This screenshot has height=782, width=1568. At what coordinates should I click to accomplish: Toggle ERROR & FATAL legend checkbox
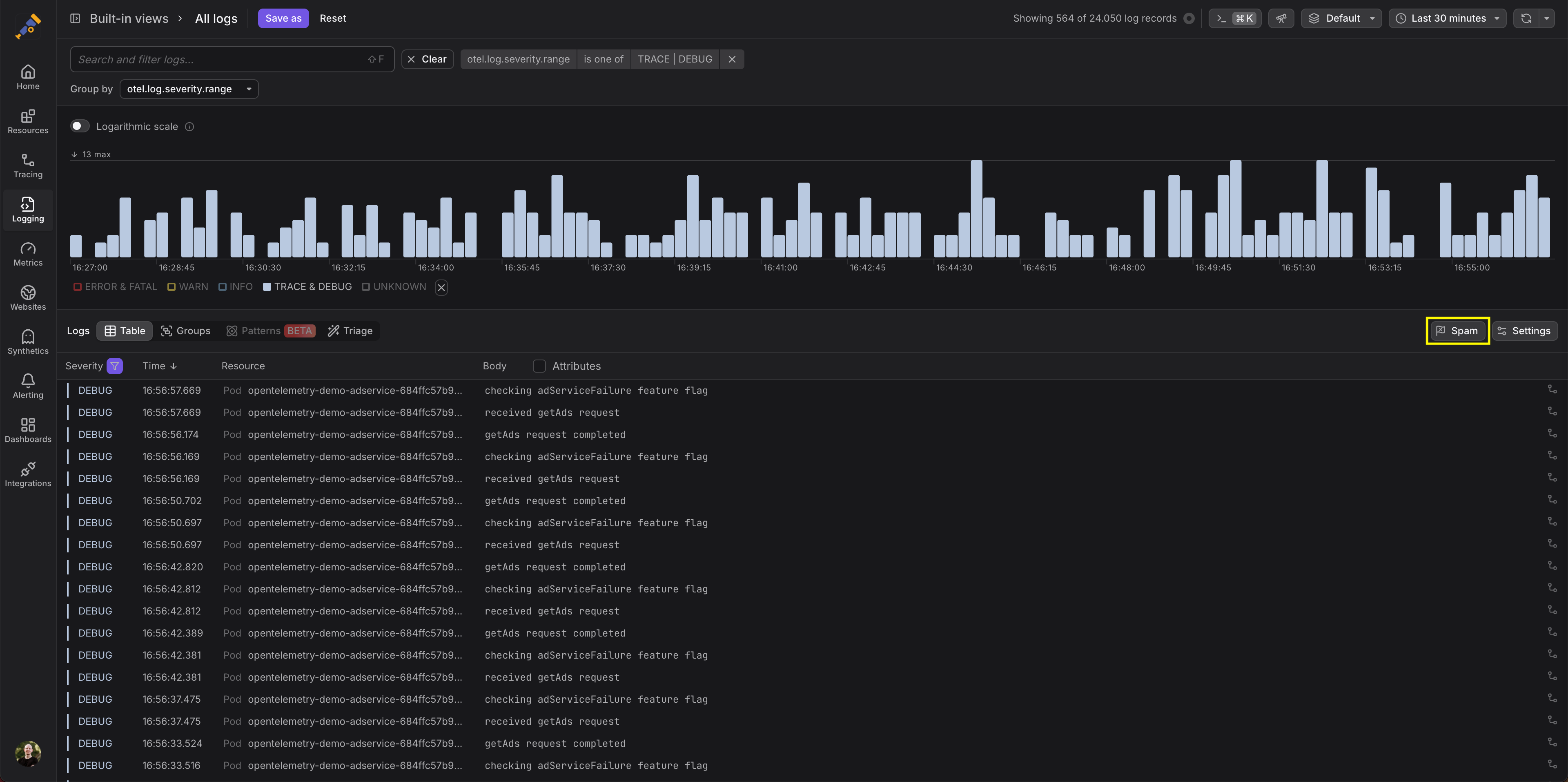coord(78,287)
